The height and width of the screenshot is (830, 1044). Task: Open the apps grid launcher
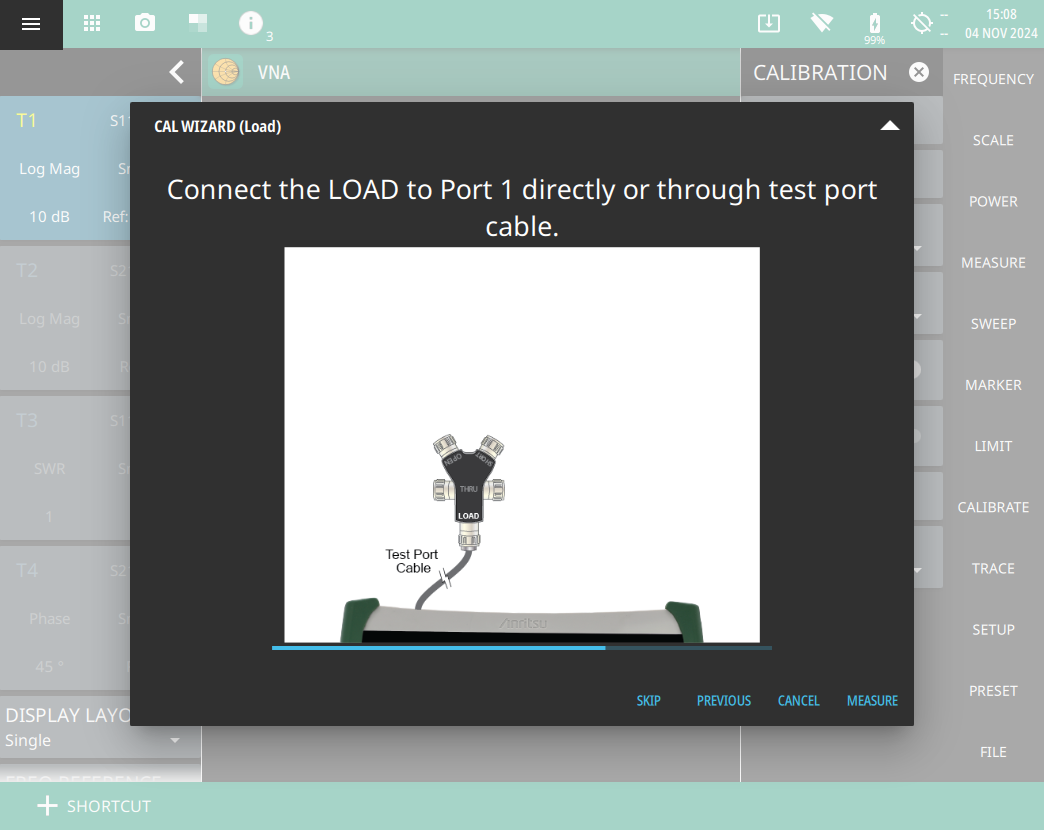tap(91, 23)
